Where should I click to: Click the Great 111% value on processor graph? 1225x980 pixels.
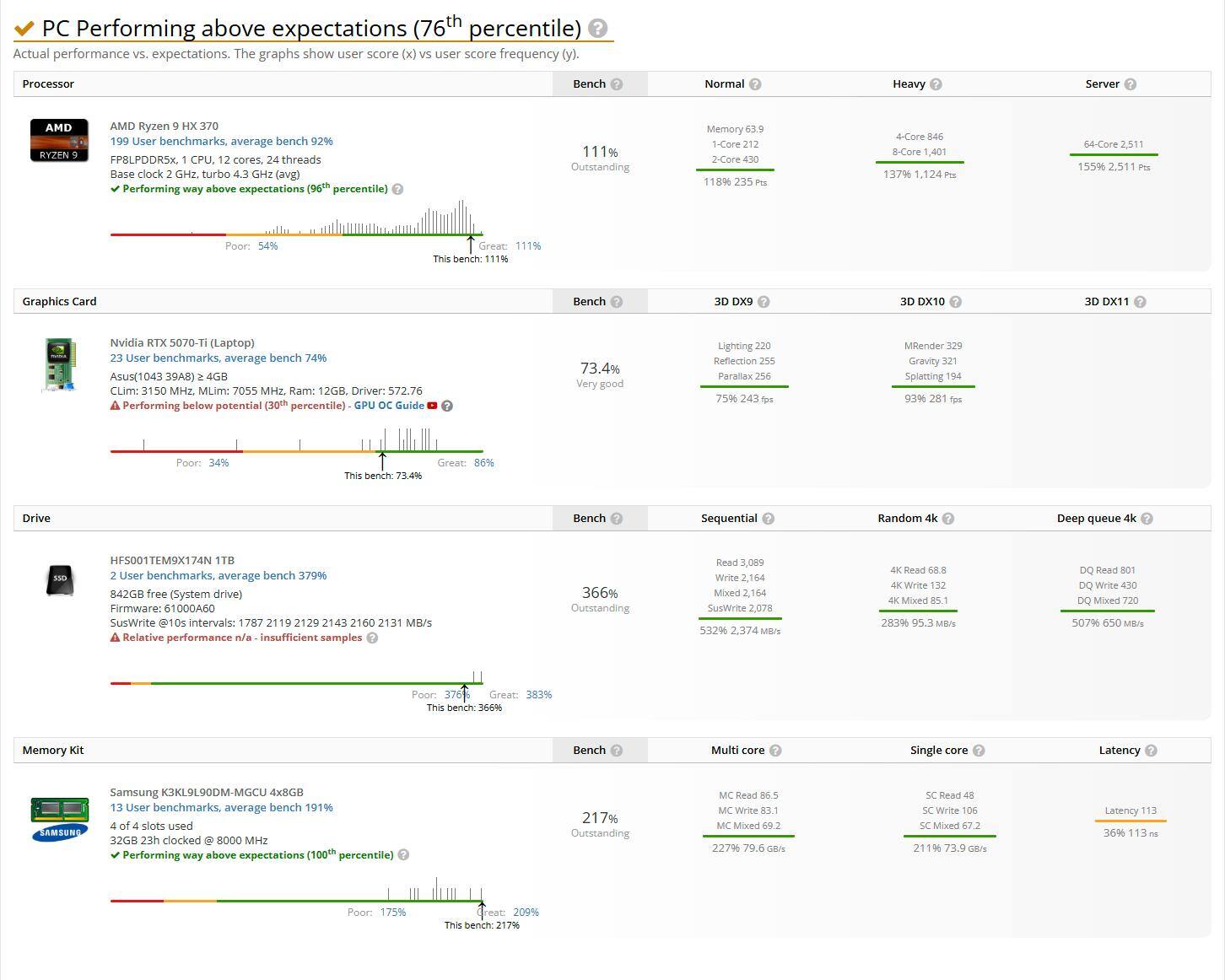(527, 246)
